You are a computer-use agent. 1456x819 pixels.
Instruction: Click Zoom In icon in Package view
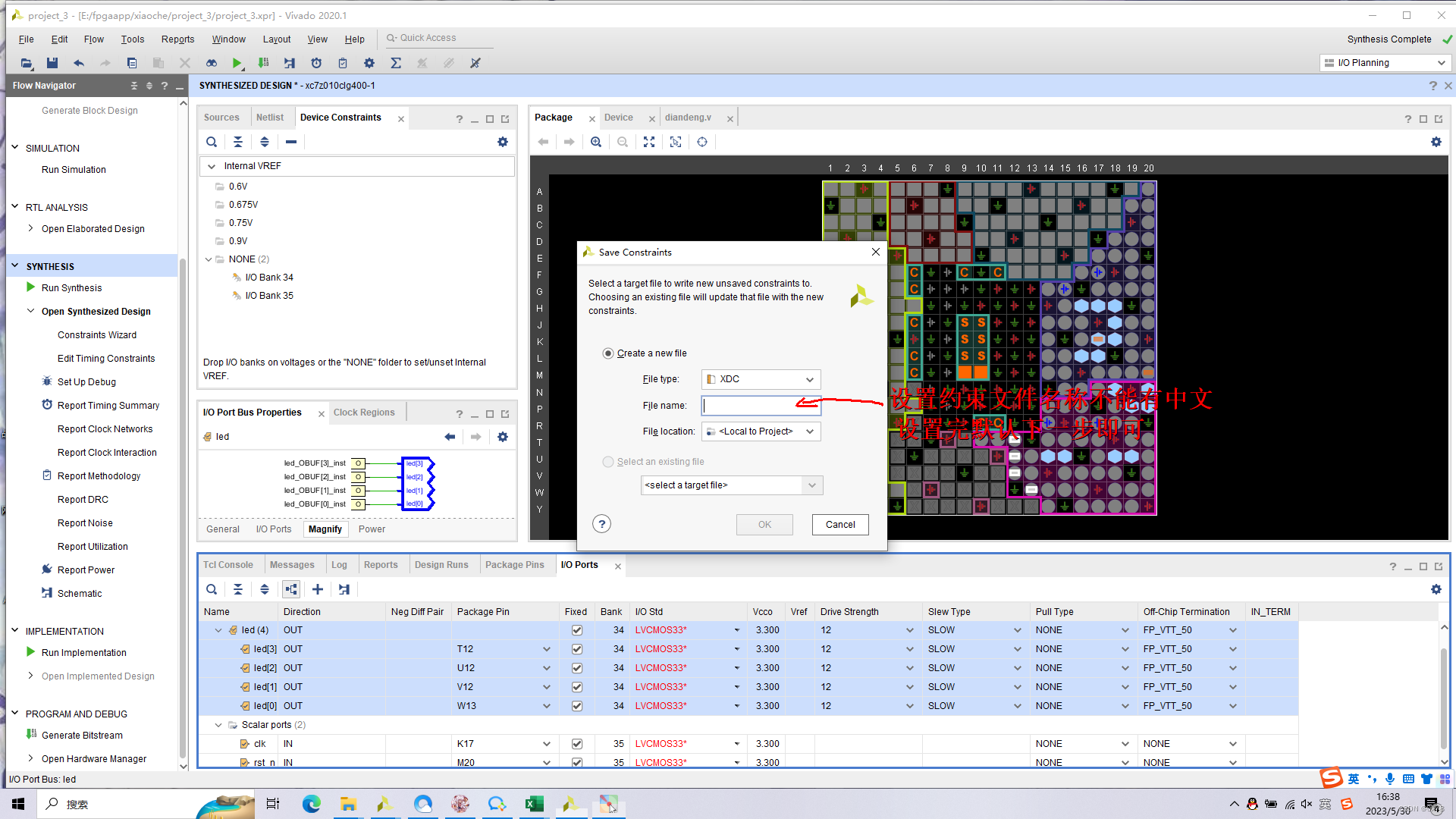pos(596,142)
